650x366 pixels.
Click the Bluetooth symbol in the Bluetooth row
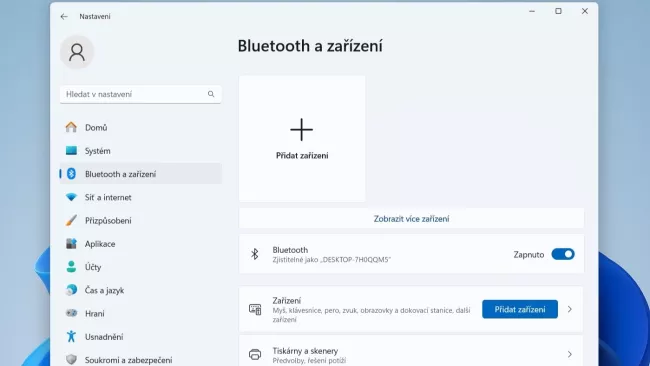point(255,254)
